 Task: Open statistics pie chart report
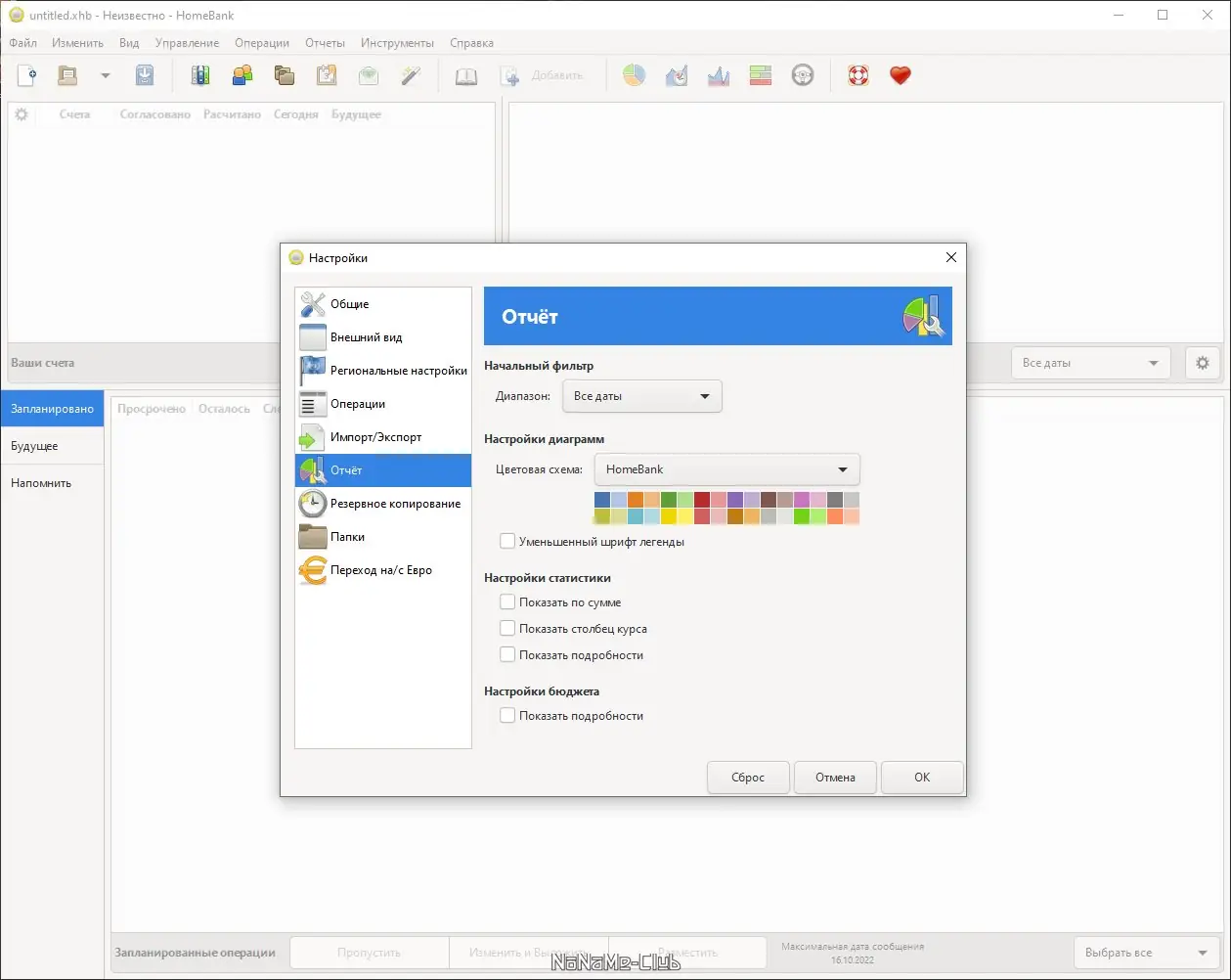(635, 75)
